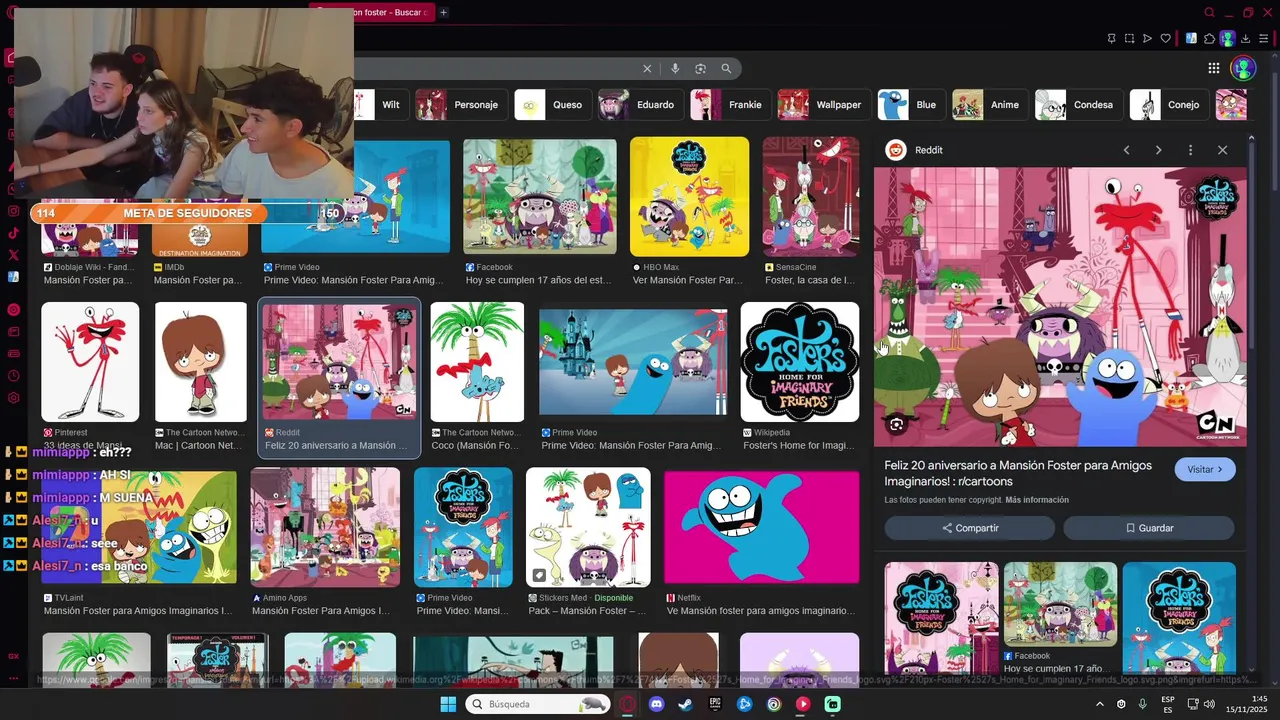
Task: Open the Coco character image result
Action: point(477,362)
